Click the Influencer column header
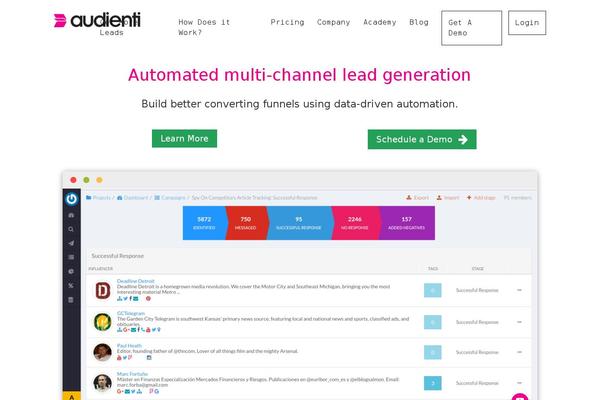This screenshot has width=600, height=400. [101, 269]
